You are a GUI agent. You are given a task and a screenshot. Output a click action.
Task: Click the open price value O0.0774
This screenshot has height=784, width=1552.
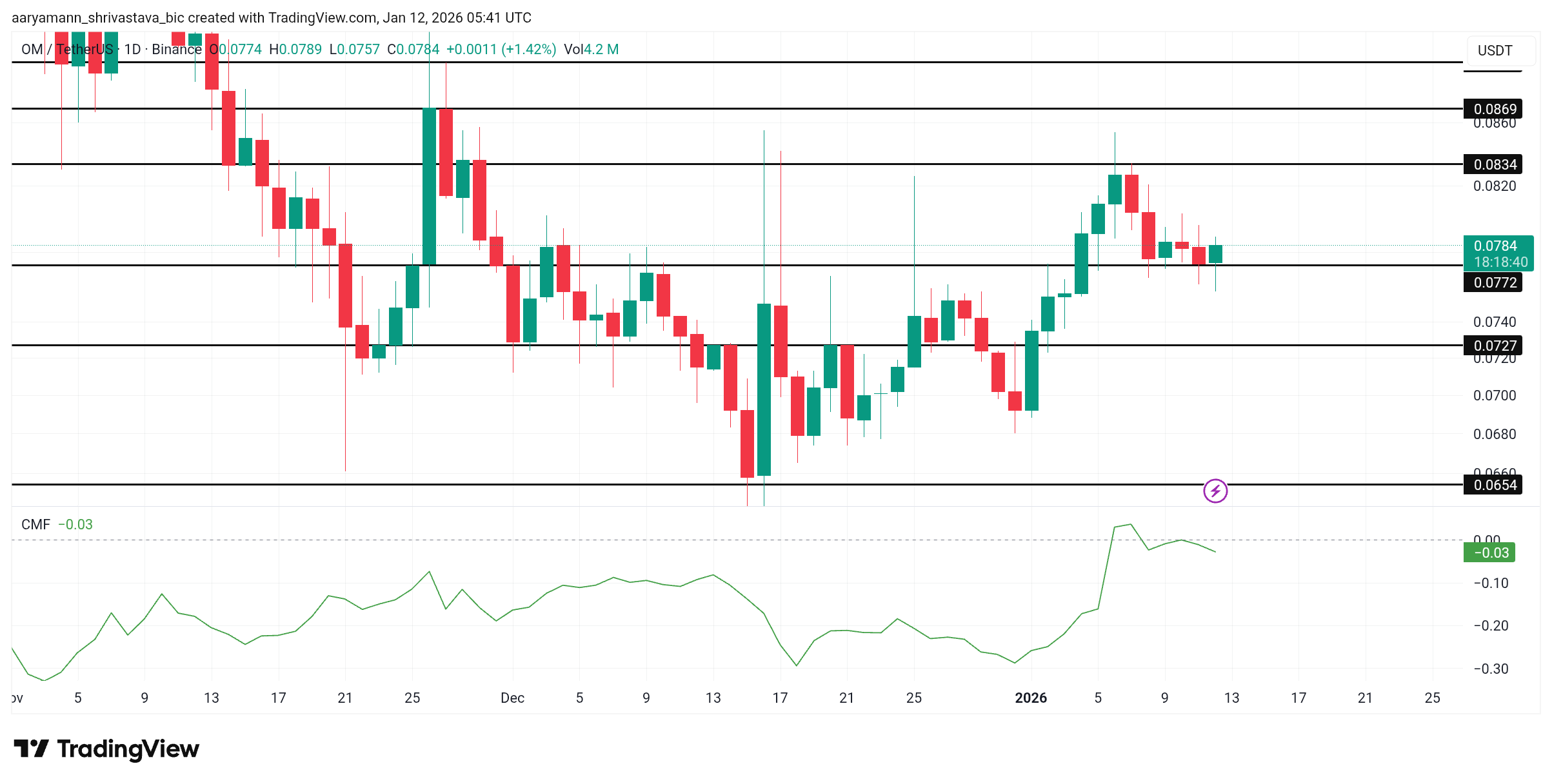236,48
